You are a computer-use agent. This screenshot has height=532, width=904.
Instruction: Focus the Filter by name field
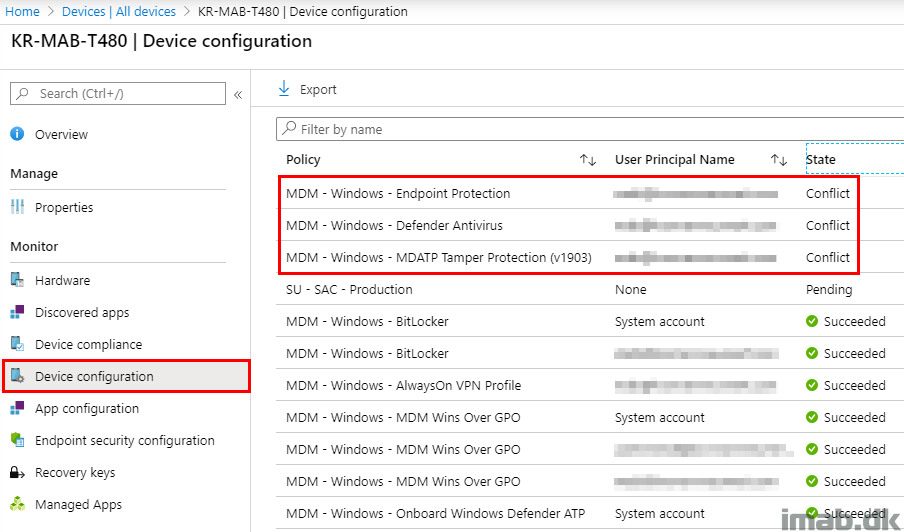pyautogui.click(x=590, y=129)
